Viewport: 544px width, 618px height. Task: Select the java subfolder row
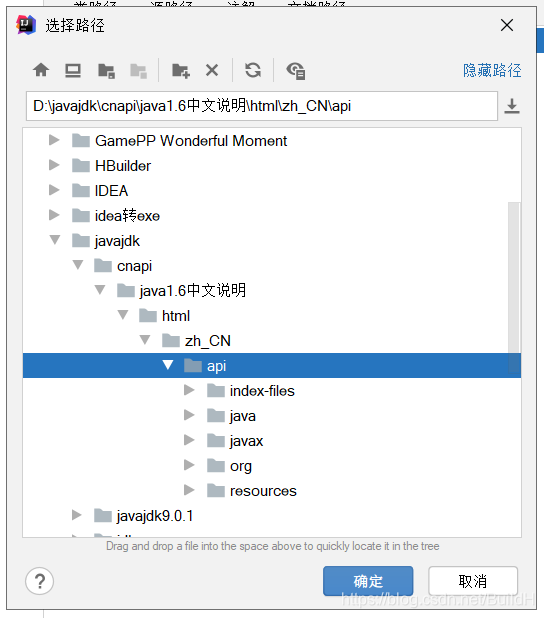coord(272,416)
